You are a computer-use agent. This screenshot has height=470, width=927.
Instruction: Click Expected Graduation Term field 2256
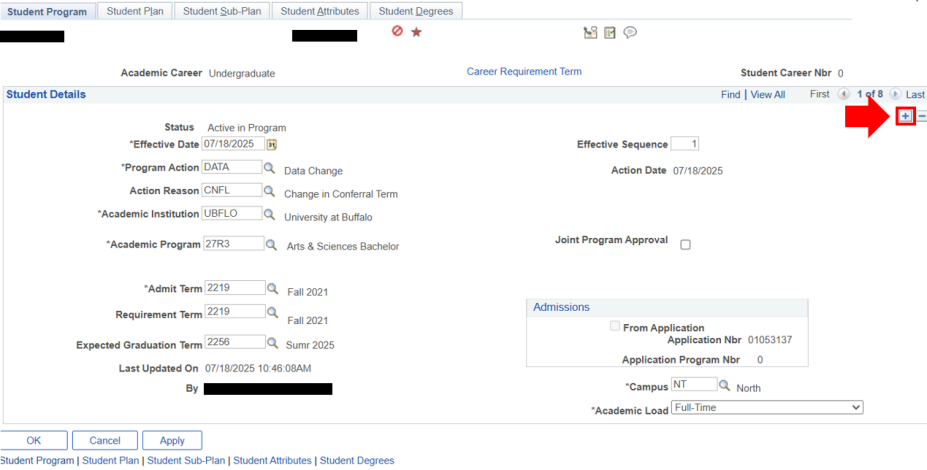click(x=235, y=342)
